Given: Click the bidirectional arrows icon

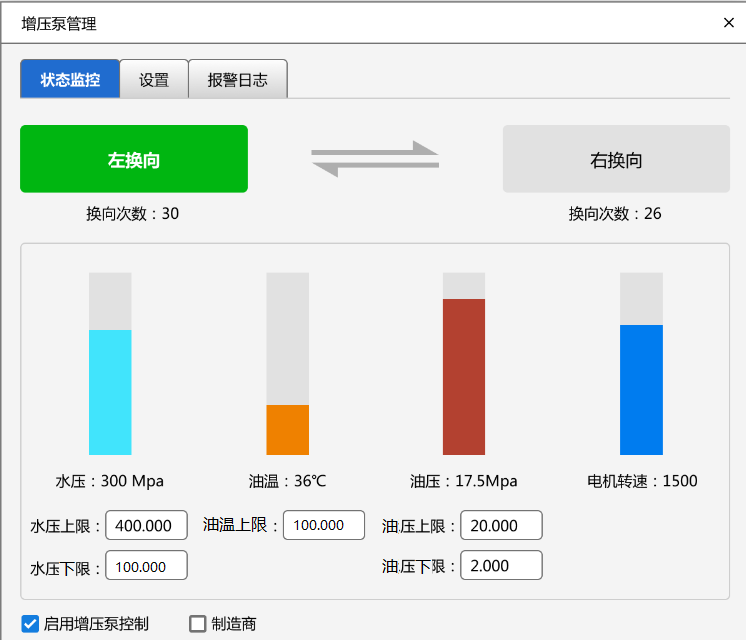Looking at the screenshot, I should pos(375,159).
